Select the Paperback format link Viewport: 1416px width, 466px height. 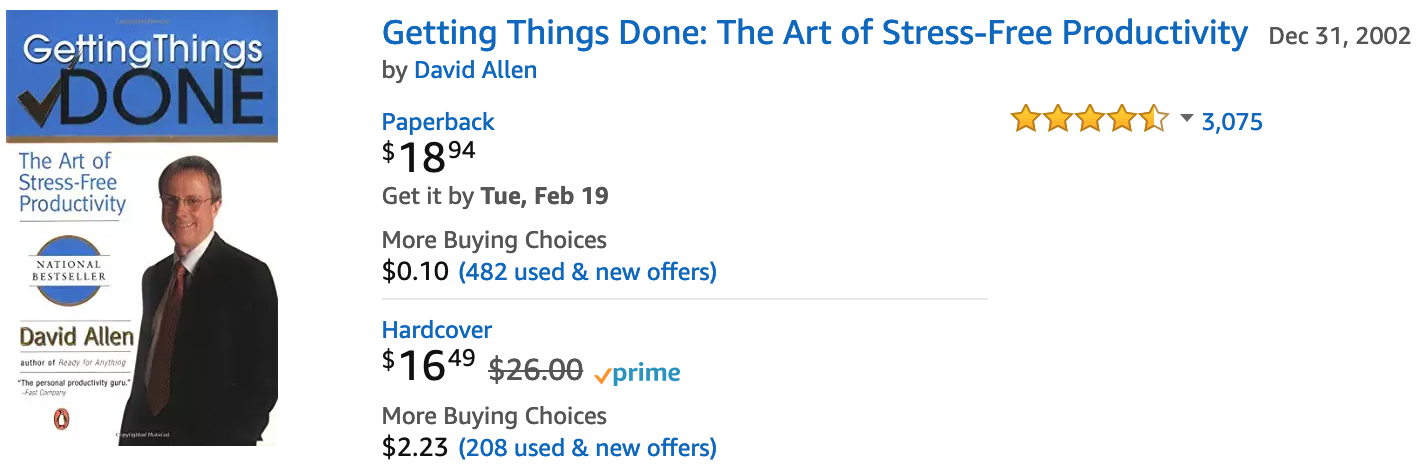(438, 122)
